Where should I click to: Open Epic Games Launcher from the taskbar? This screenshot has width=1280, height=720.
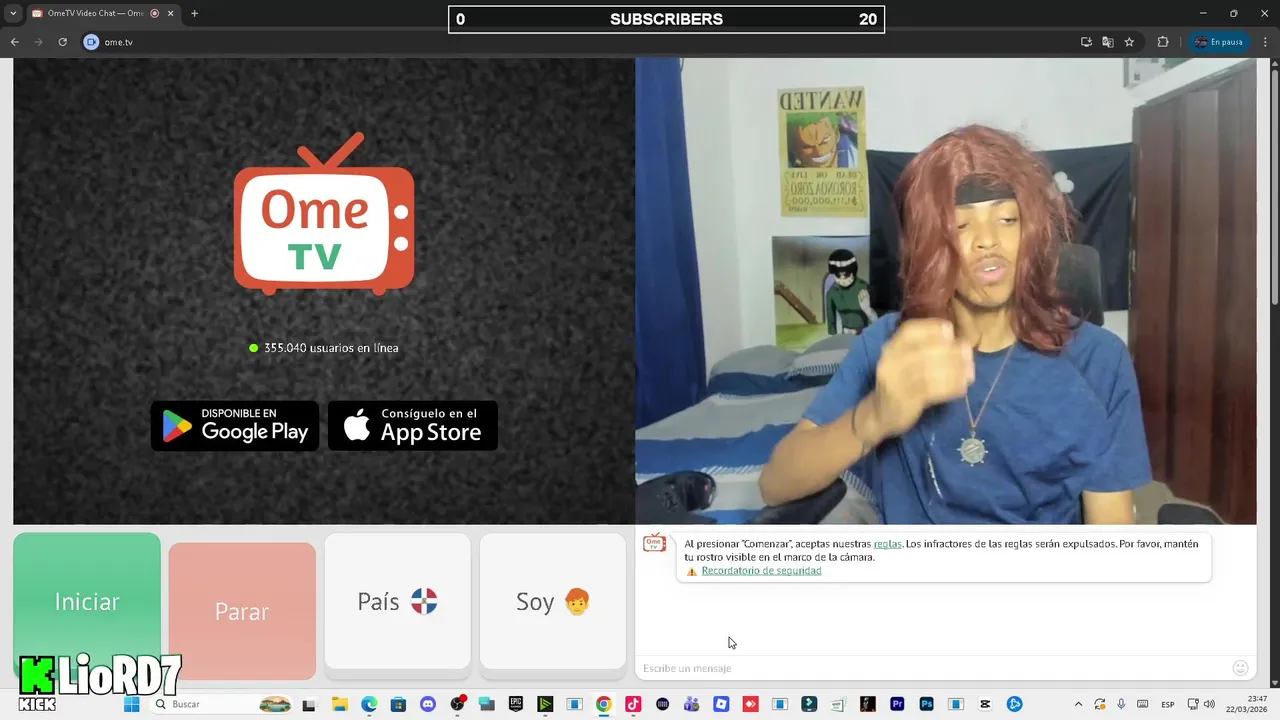pyautogui.click(x=516, y=704)
